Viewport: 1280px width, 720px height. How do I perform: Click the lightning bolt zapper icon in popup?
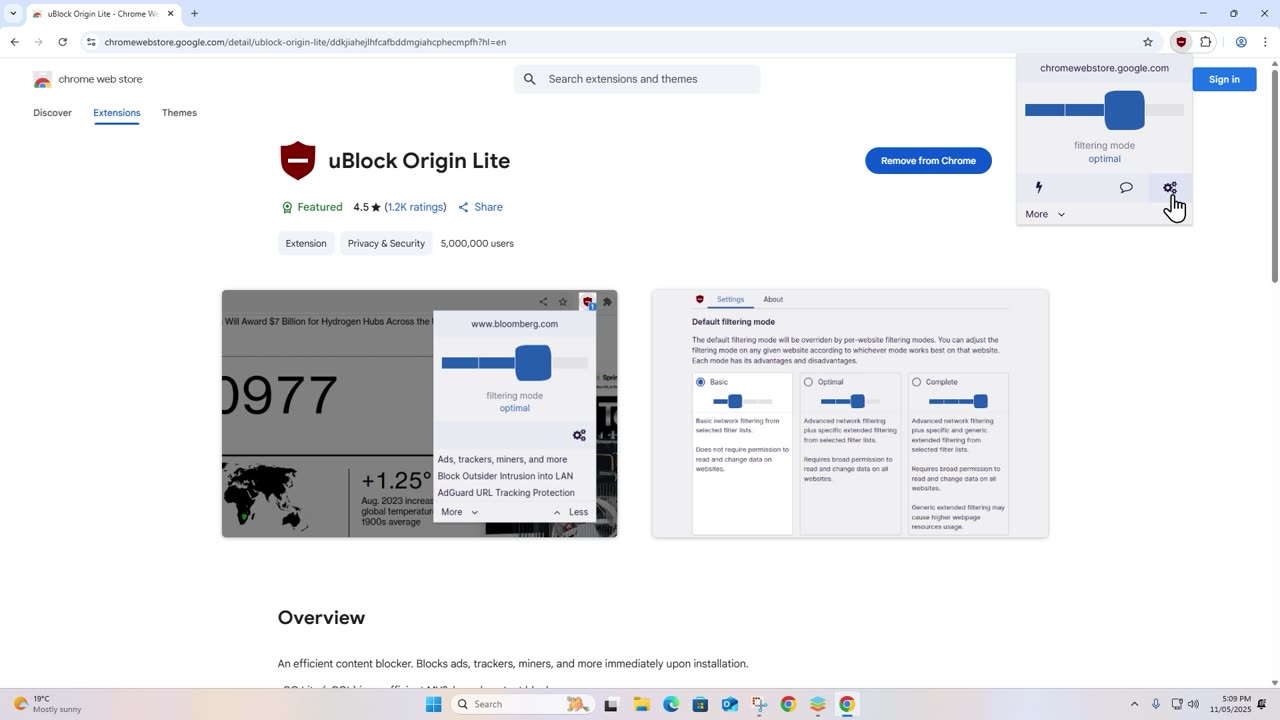tap(1038, 188)
